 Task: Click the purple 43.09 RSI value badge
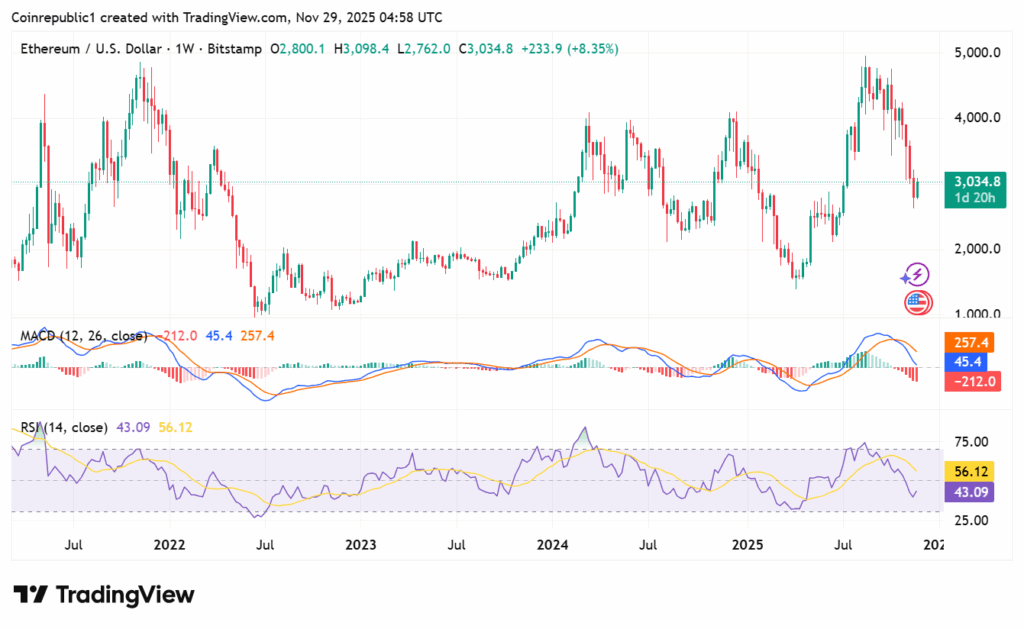970,490
